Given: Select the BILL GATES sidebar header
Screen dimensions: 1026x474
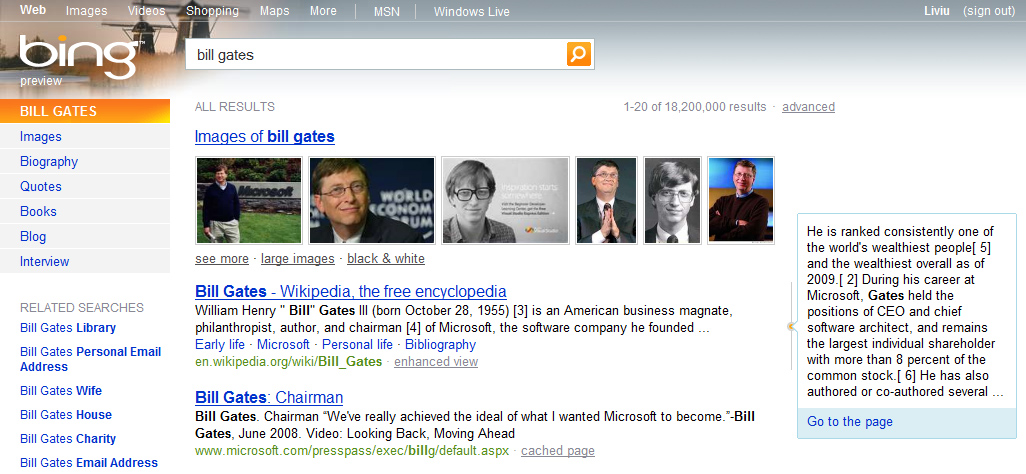Looking at the screenshot, I should point(85,111).
